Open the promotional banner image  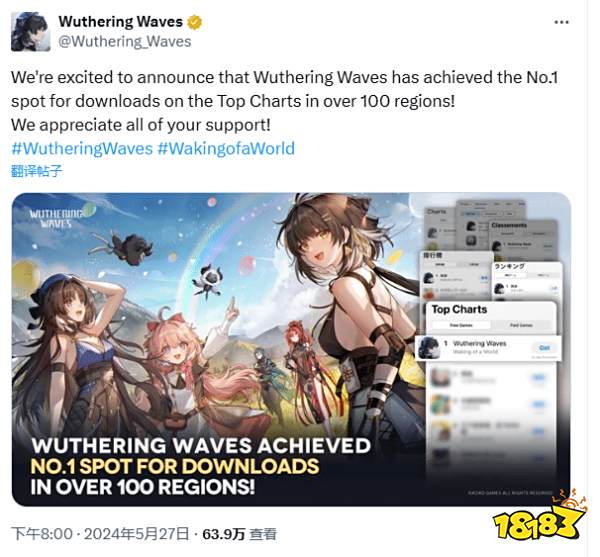point(291,349)
